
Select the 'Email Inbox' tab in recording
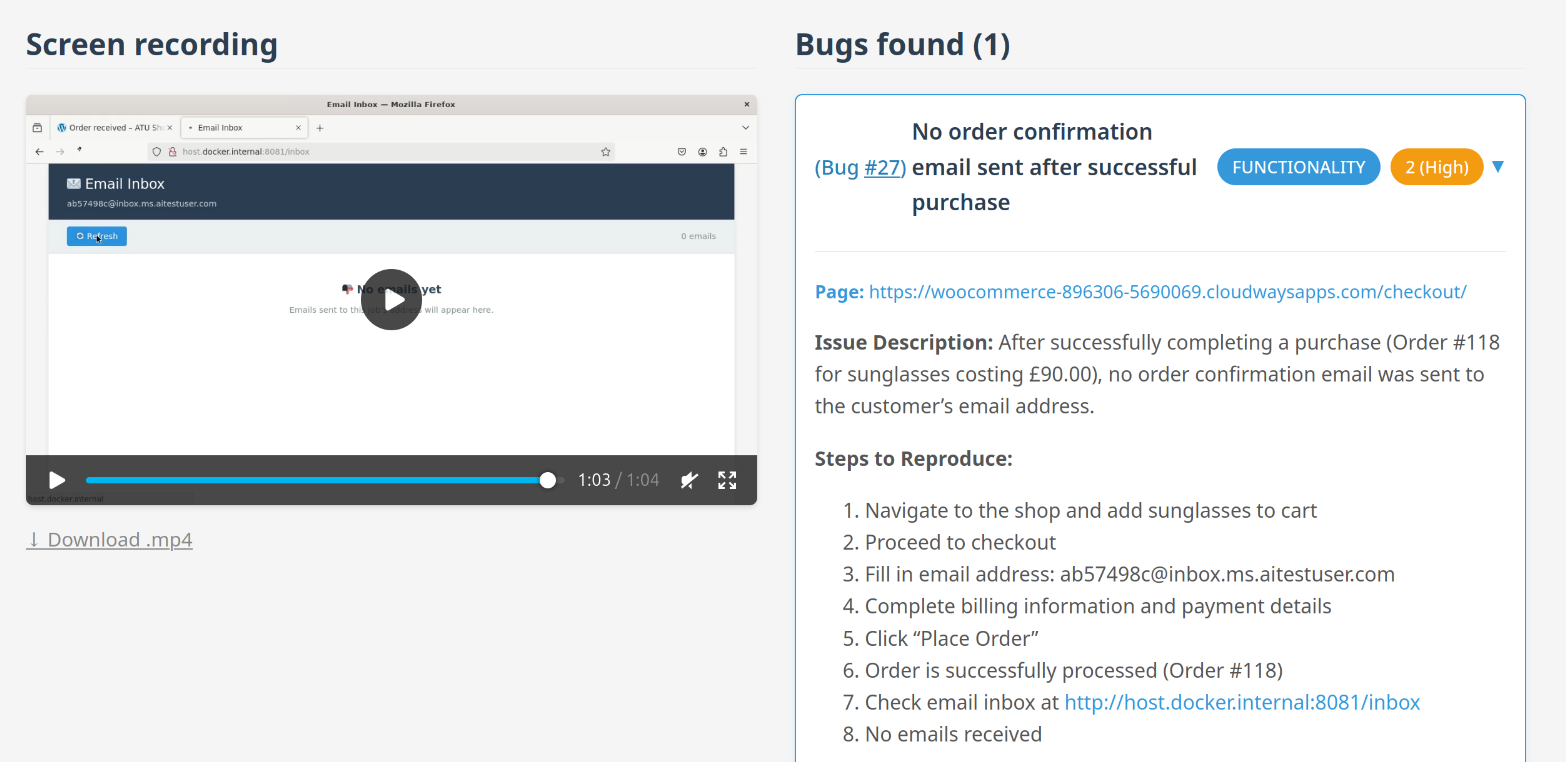coord(242,128)
